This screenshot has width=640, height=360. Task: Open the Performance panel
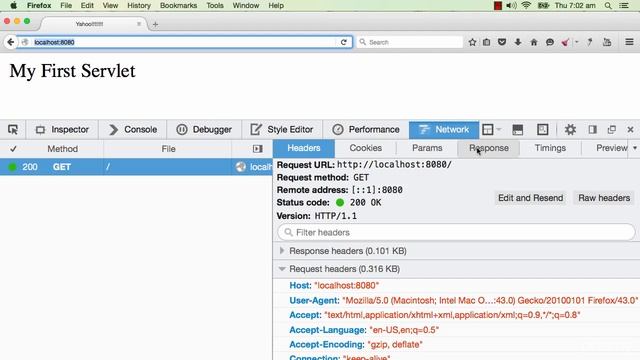tap(366, 130)
